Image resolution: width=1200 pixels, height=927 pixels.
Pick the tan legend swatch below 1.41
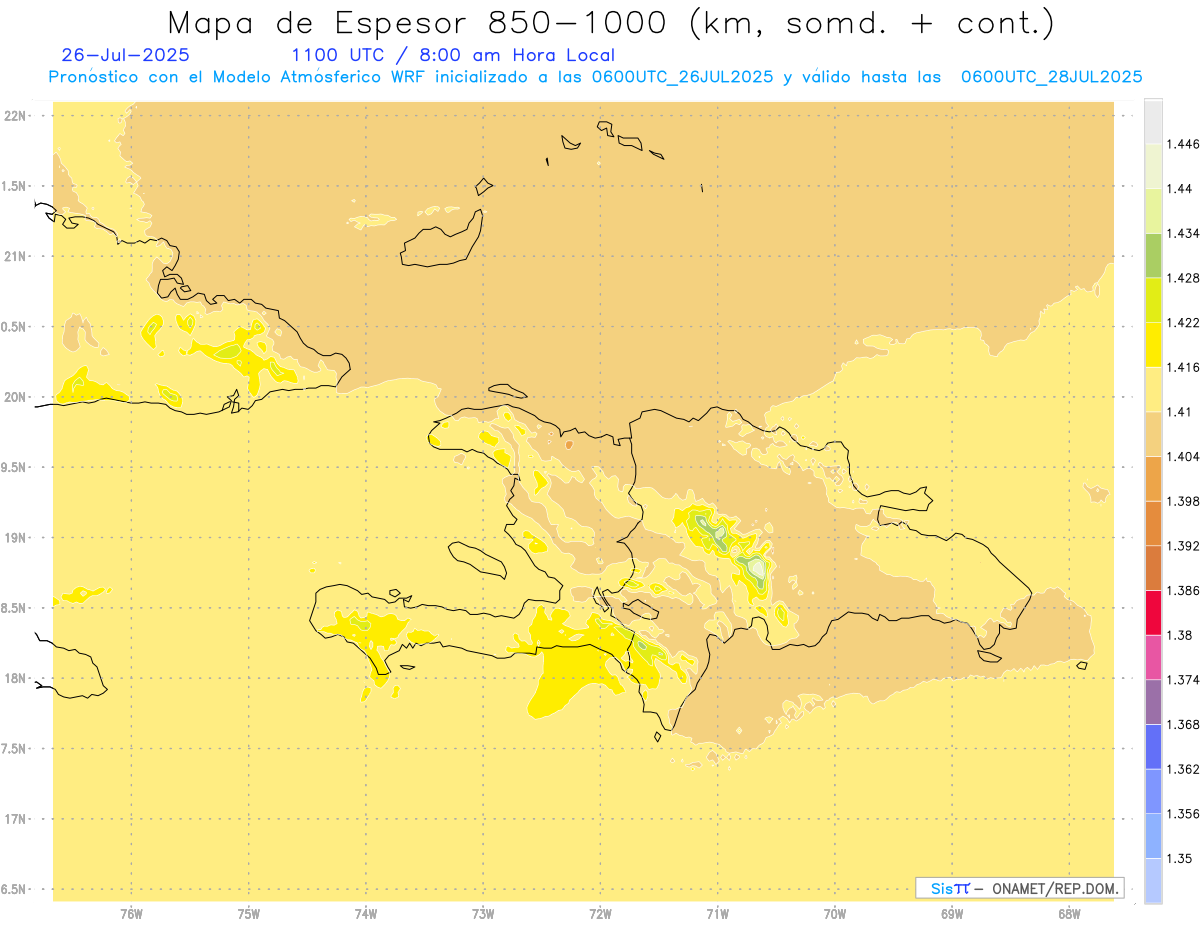1153,434
